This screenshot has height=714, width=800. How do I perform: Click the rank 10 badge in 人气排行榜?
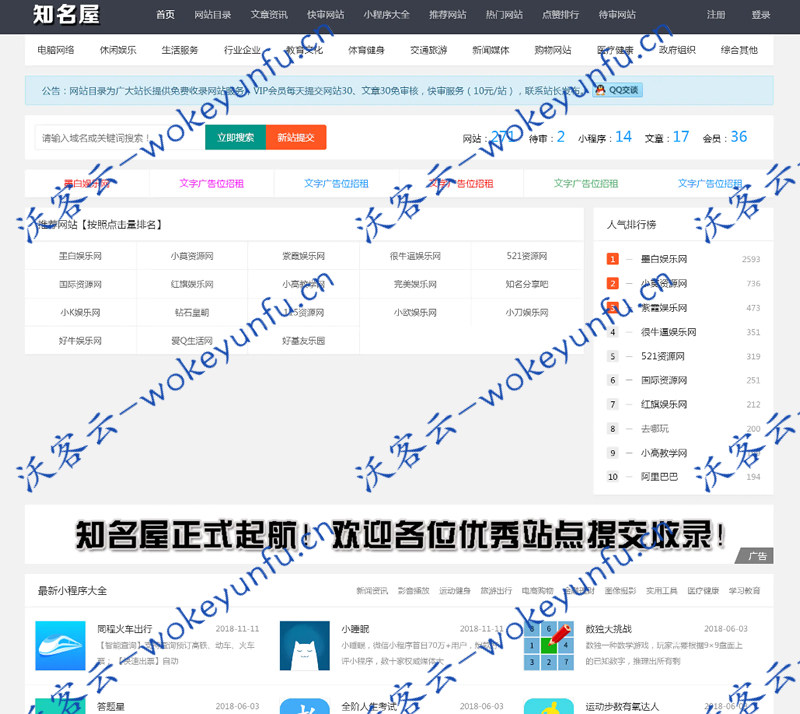pyautogui.click(x=613, y=477)
